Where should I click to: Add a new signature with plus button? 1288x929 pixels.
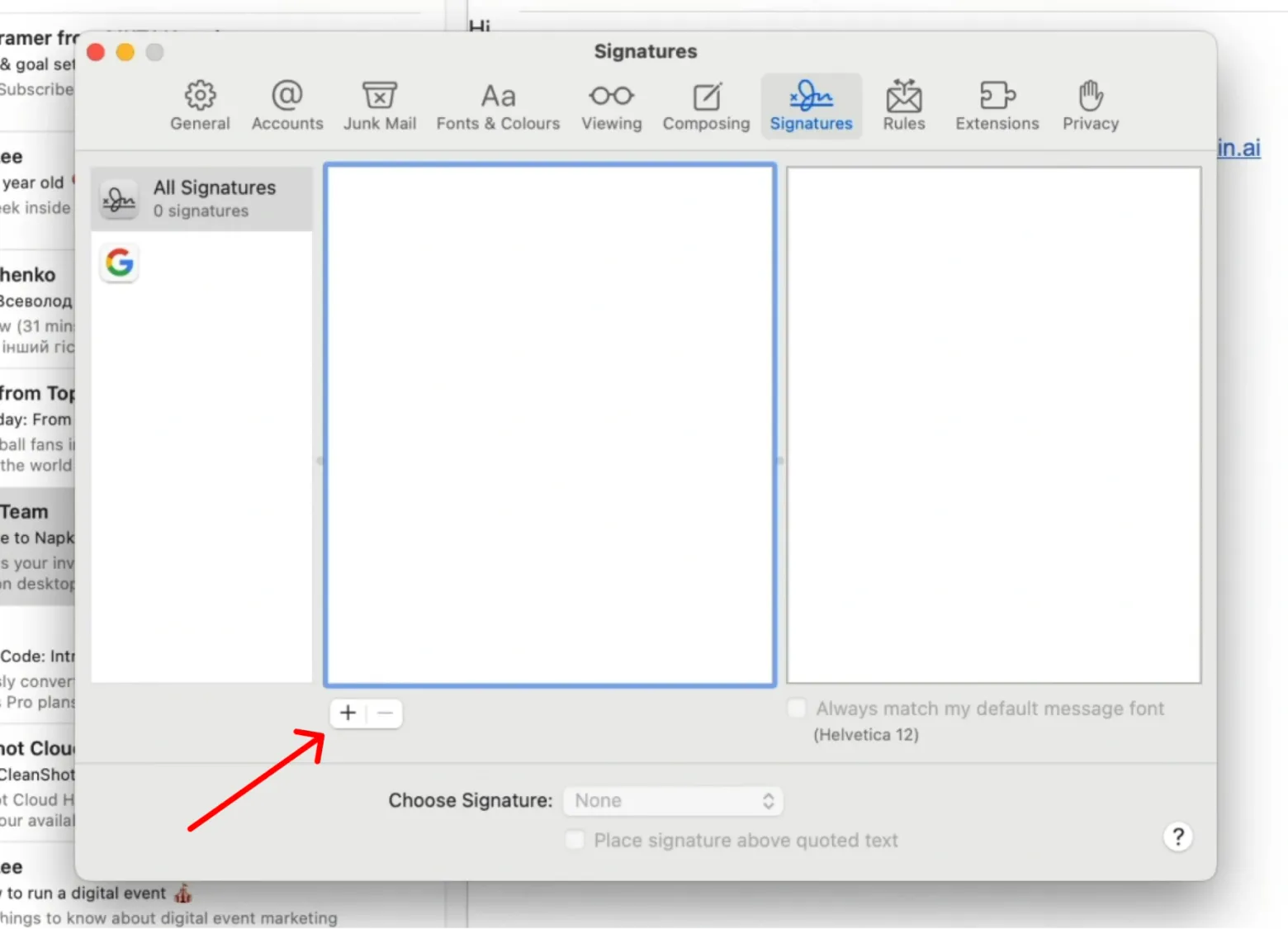pos(348,713)
